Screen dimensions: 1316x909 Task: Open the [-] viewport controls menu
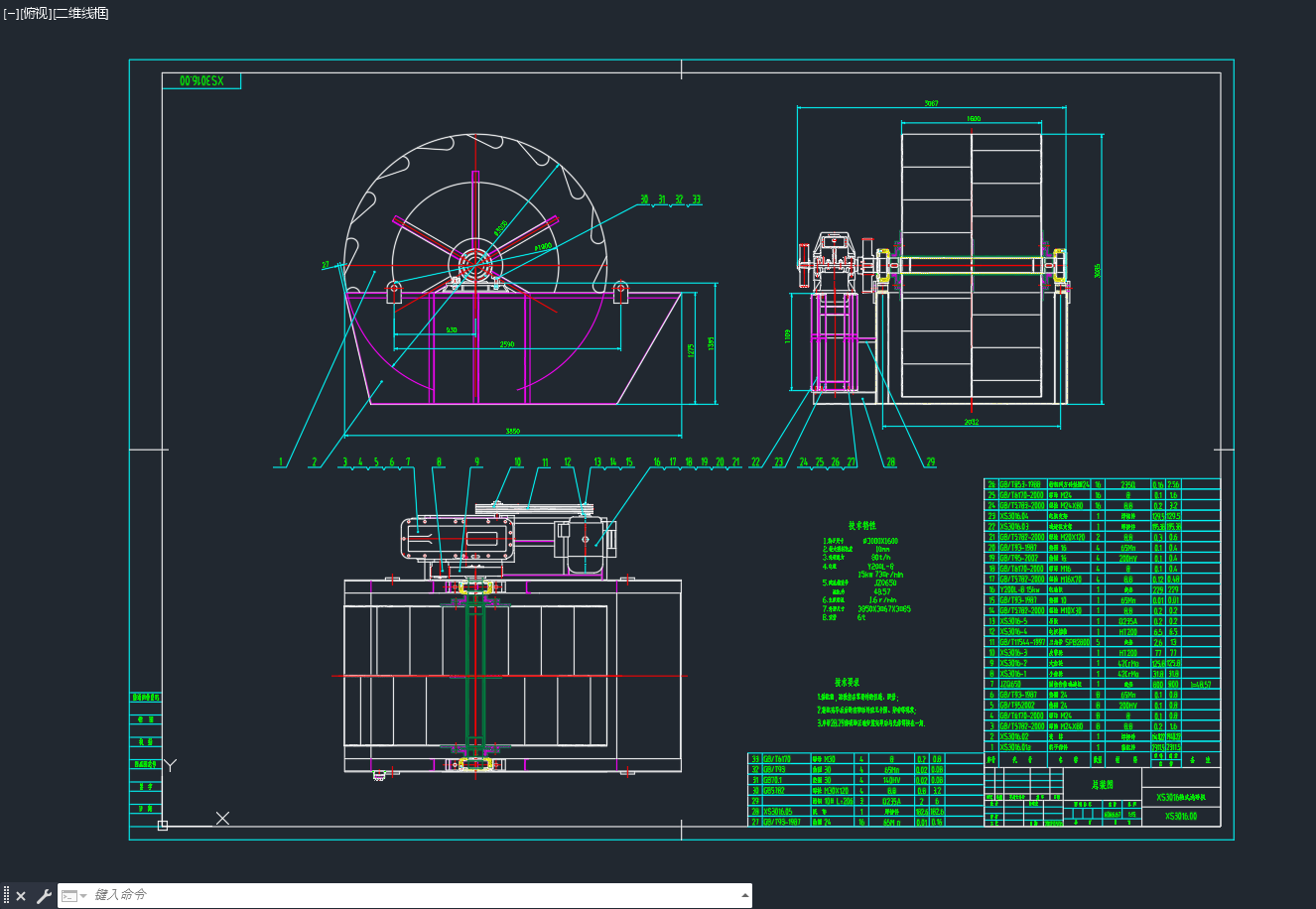pos(11,13)
